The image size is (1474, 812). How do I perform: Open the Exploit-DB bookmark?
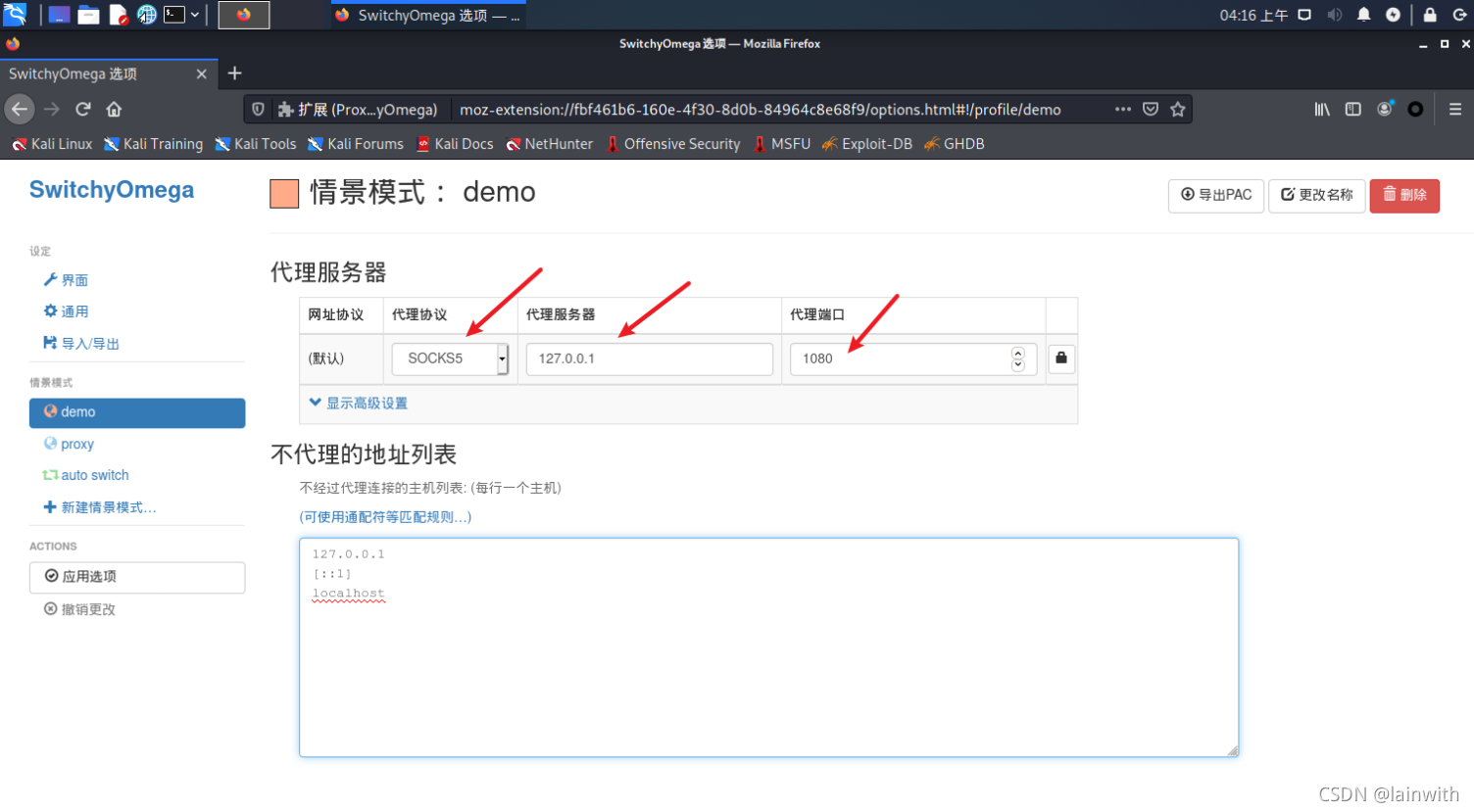coord(867,144)
